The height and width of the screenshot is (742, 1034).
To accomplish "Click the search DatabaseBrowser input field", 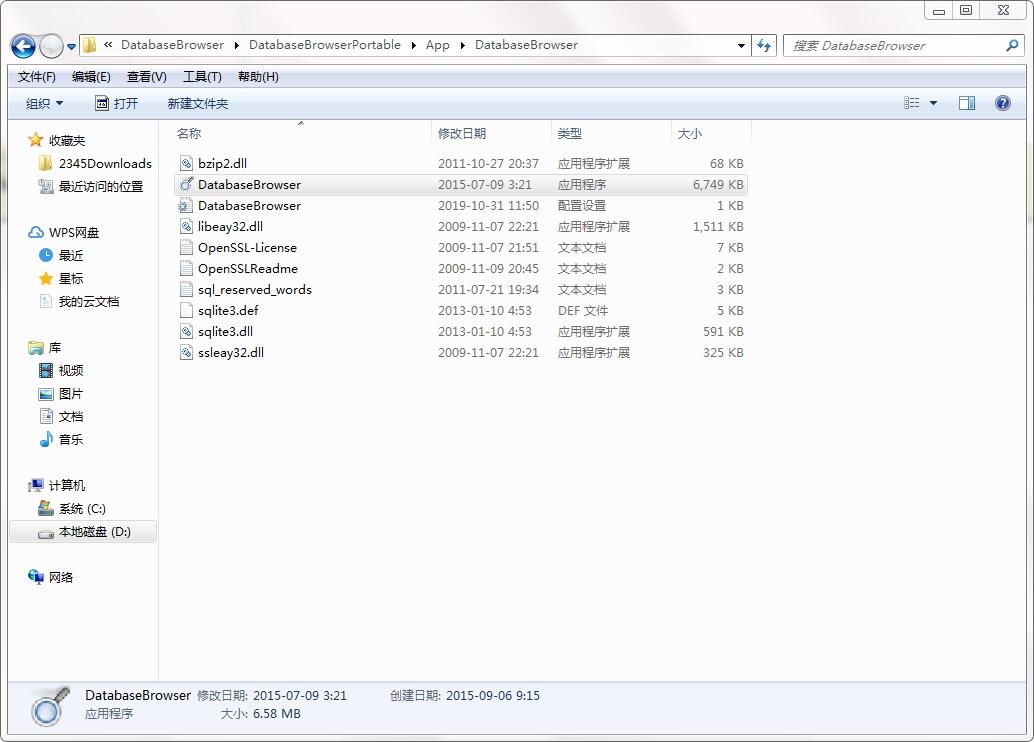I will point(896,46).
